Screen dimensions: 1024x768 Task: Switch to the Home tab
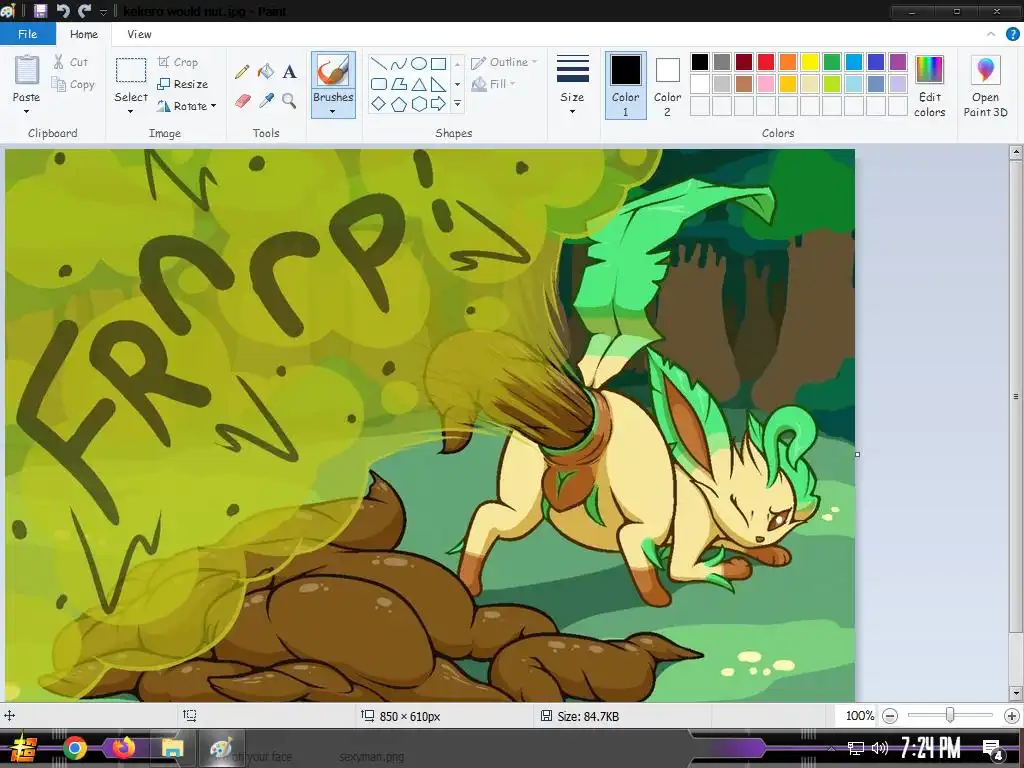pyautogui.click(x=84, y=34)
